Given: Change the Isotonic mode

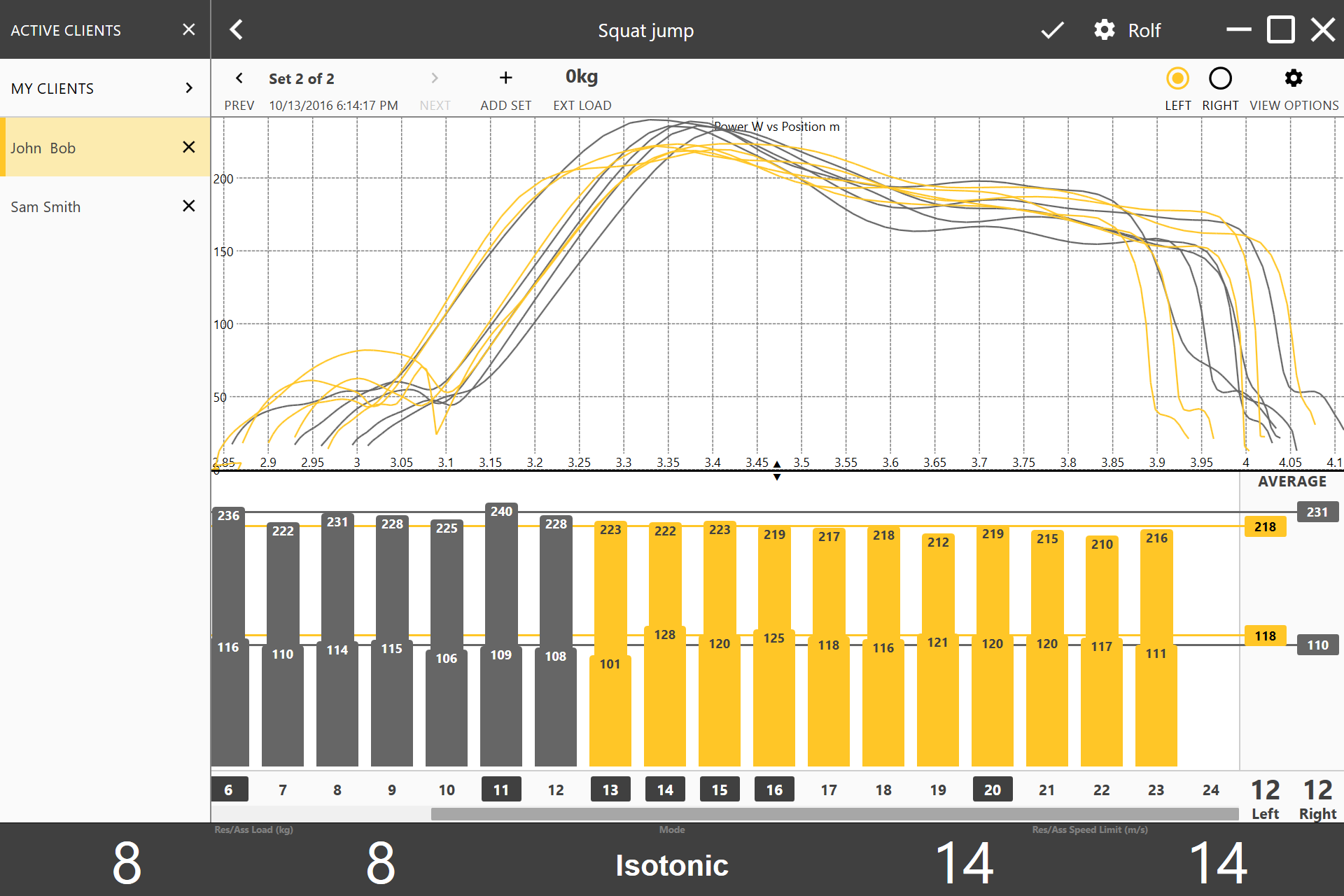Looking at the screenshot, I should [x=672, y=865].
